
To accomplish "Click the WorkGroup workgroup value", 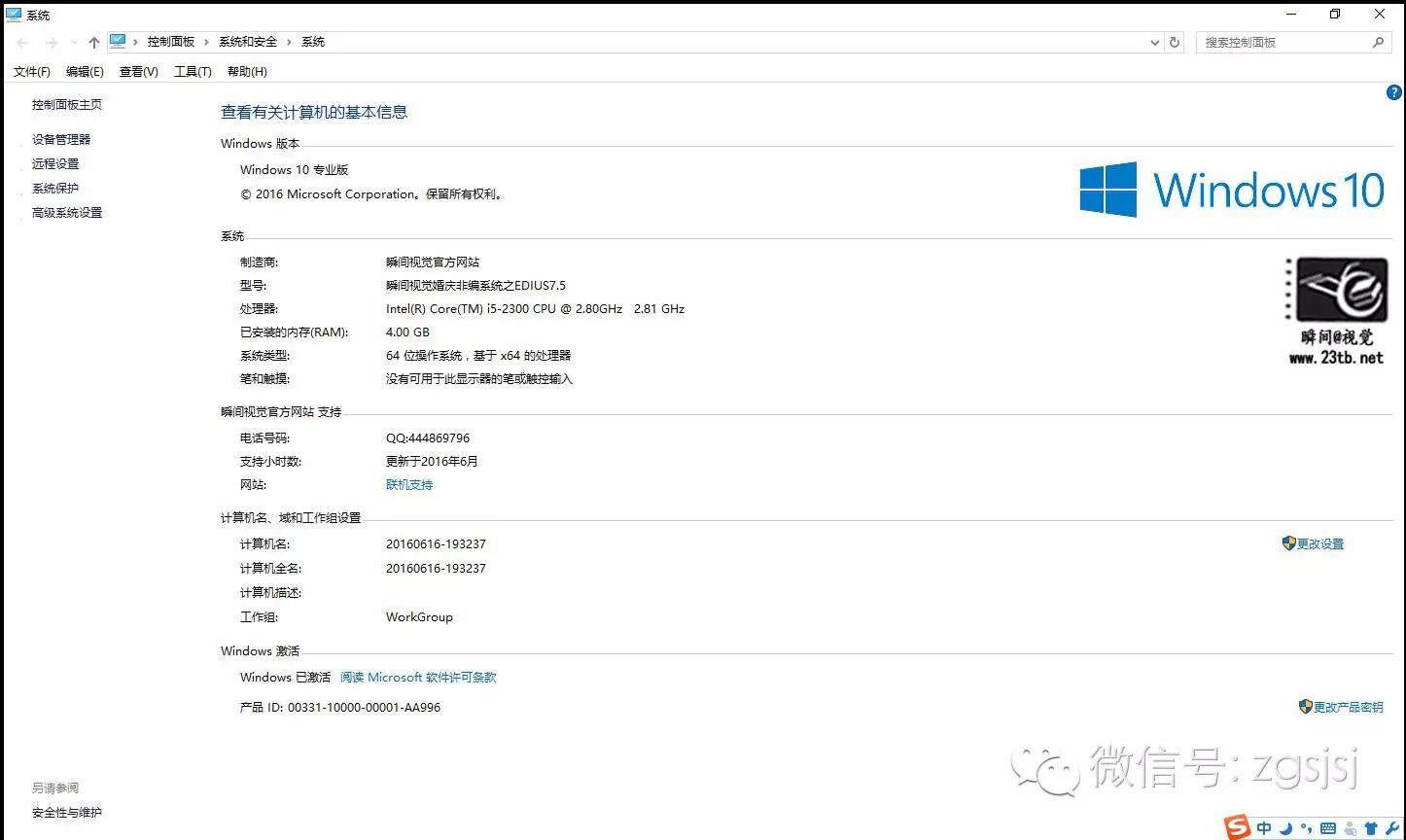I will tap(419, 617).
